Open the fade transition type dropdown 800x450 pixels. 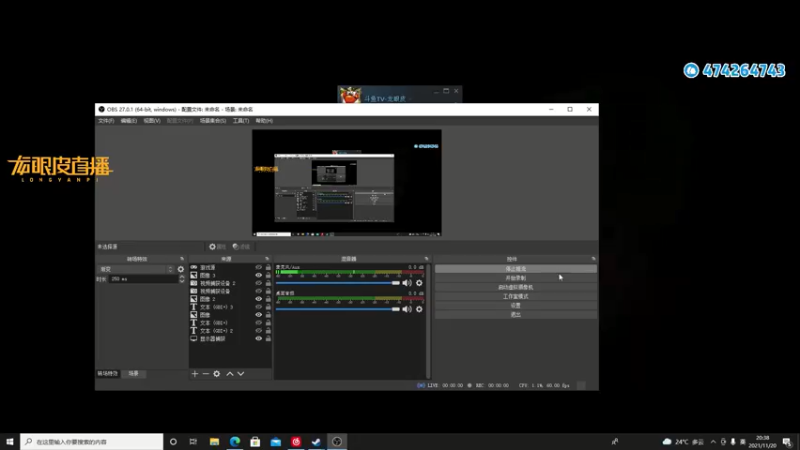(x=136, y=269)
